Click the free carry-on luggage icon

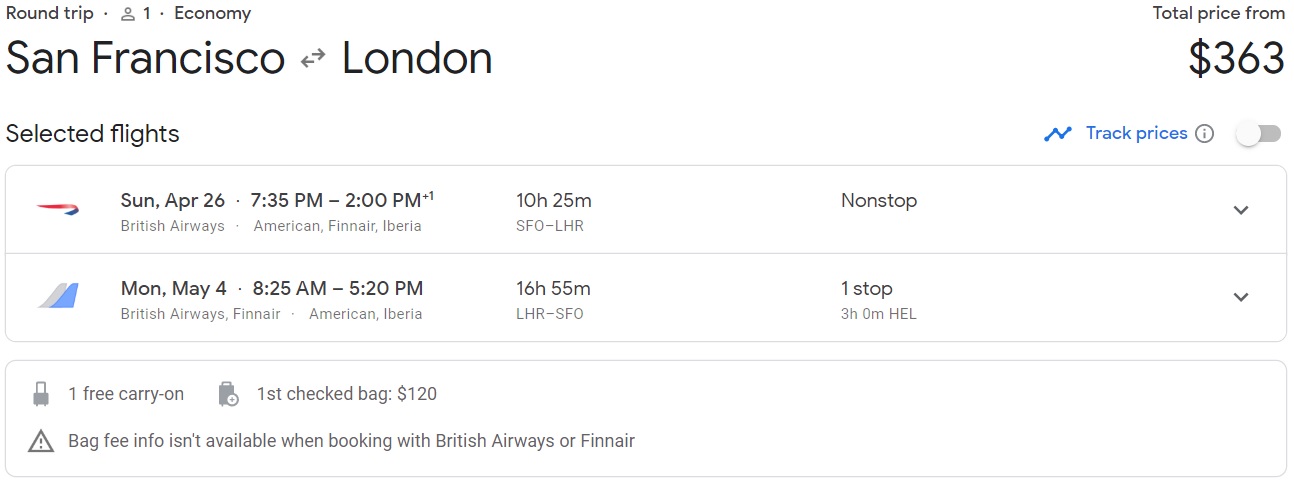point(41,394)
